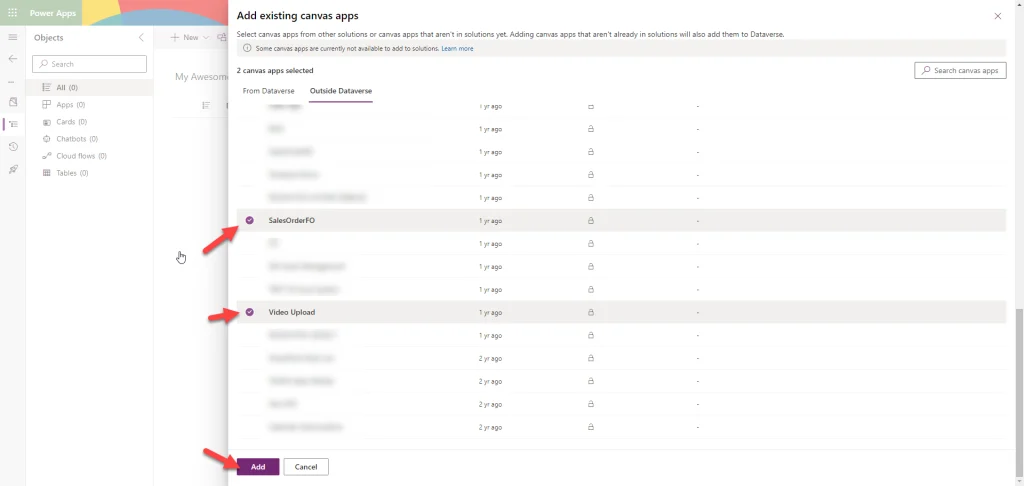
Task: Click the Add button
Action: 258,466
